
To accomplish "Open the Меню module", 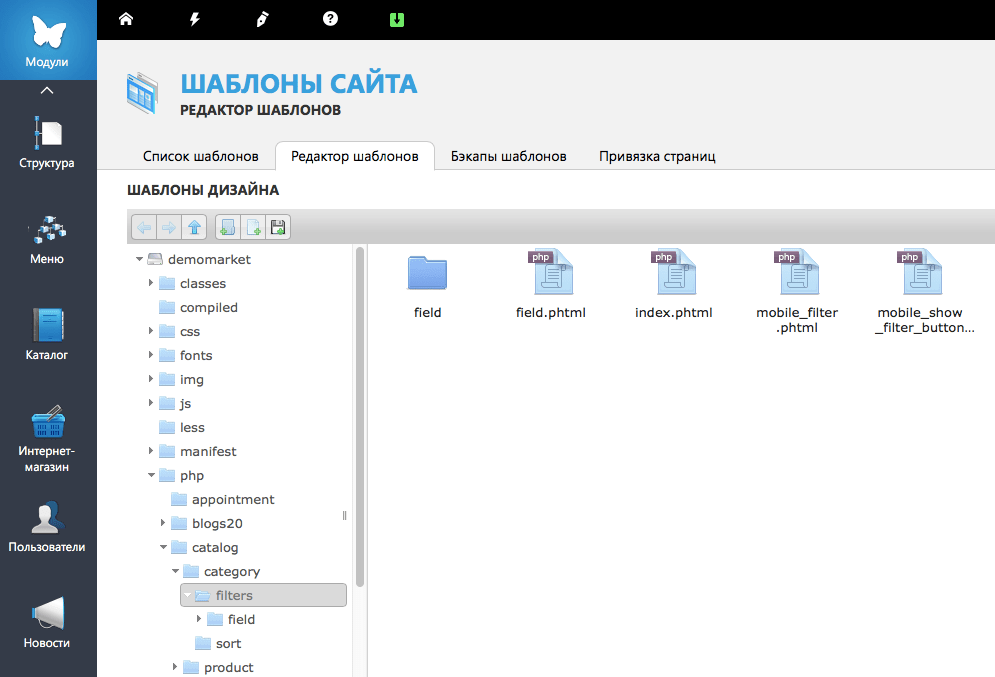I will coord(47,240).
